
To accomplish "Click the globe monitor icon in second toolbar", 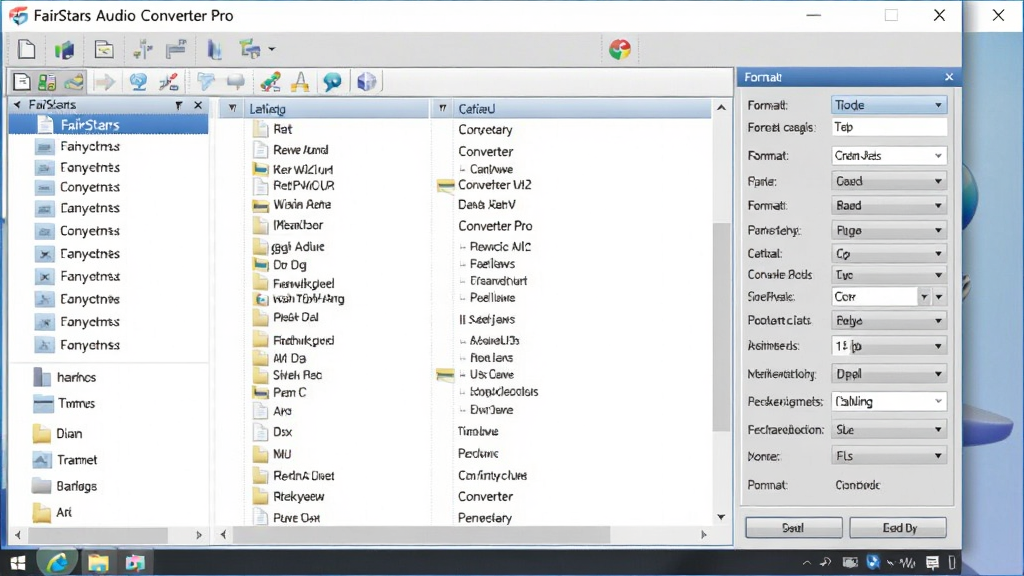I will 138,82.
